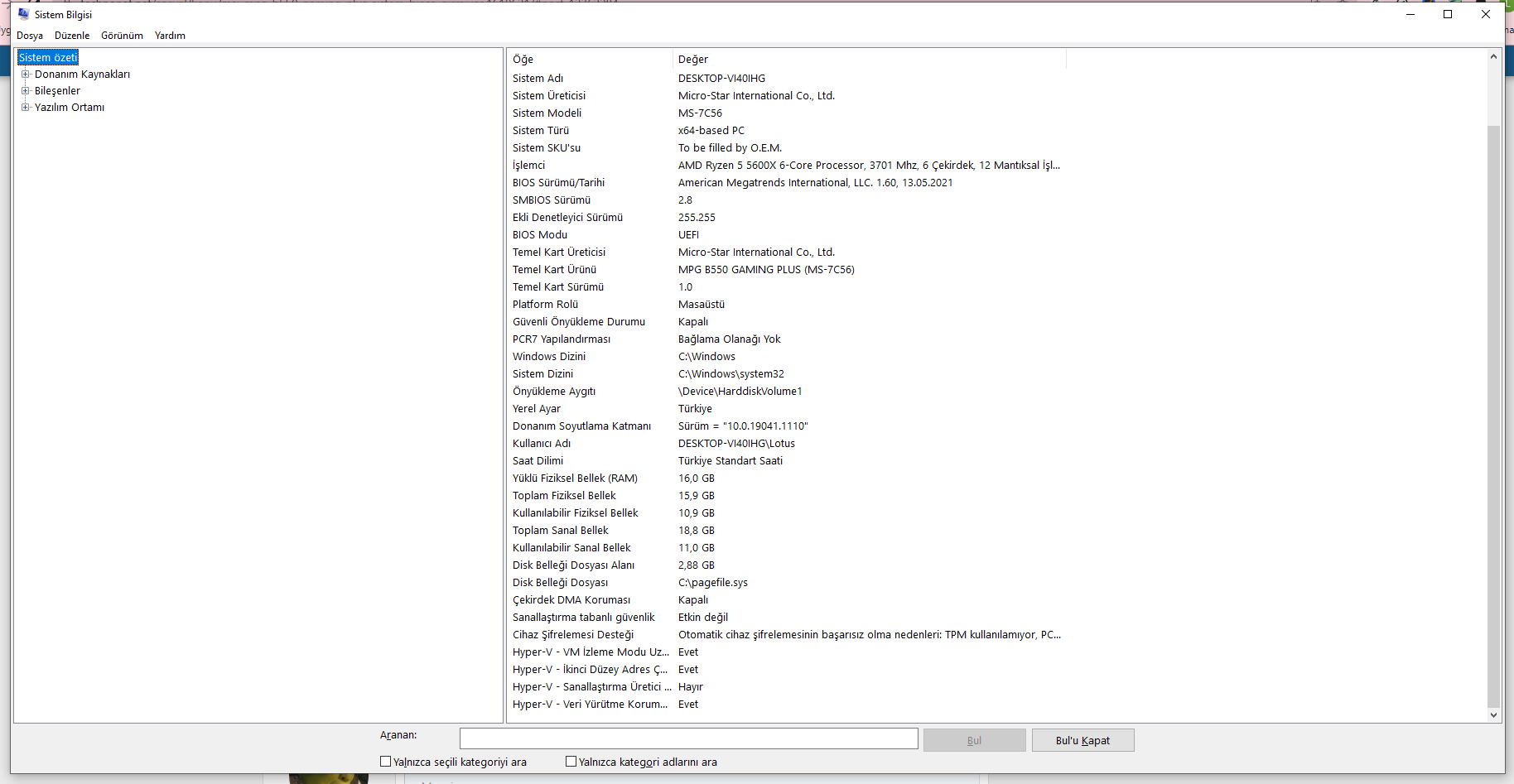Select the 'Toplam Fiziksel Bellek' row
Image resolution: width=1514 pixels, height=784 pixels.
787,496
